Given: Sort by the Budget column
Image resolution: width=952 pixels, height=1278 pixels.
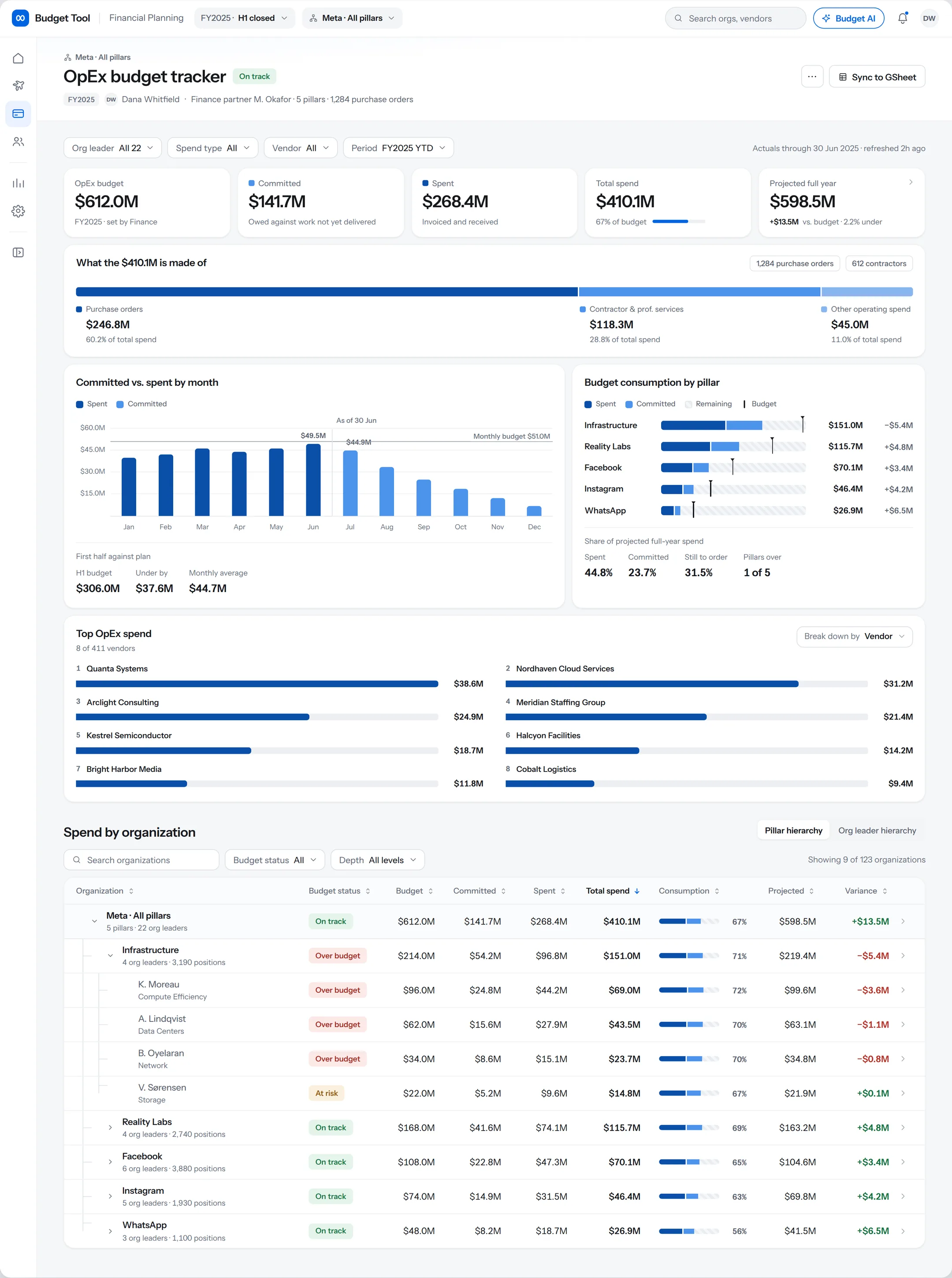Looking at the screenshot, I should [x=414, y=891].
